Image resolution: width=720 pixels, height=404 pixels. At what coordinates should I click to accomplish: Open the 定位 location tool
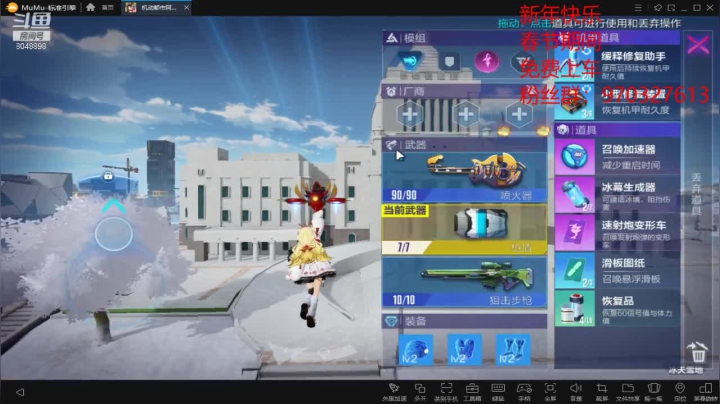[680, 392]
